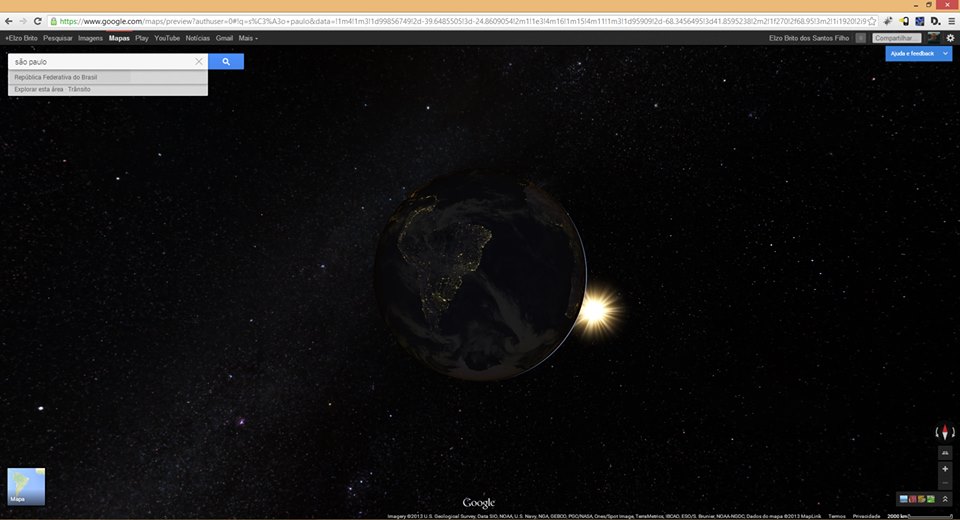Zoom in with the plus button
Image resolution: width=960 pixels, height=520 pixels.
(945, 468)
